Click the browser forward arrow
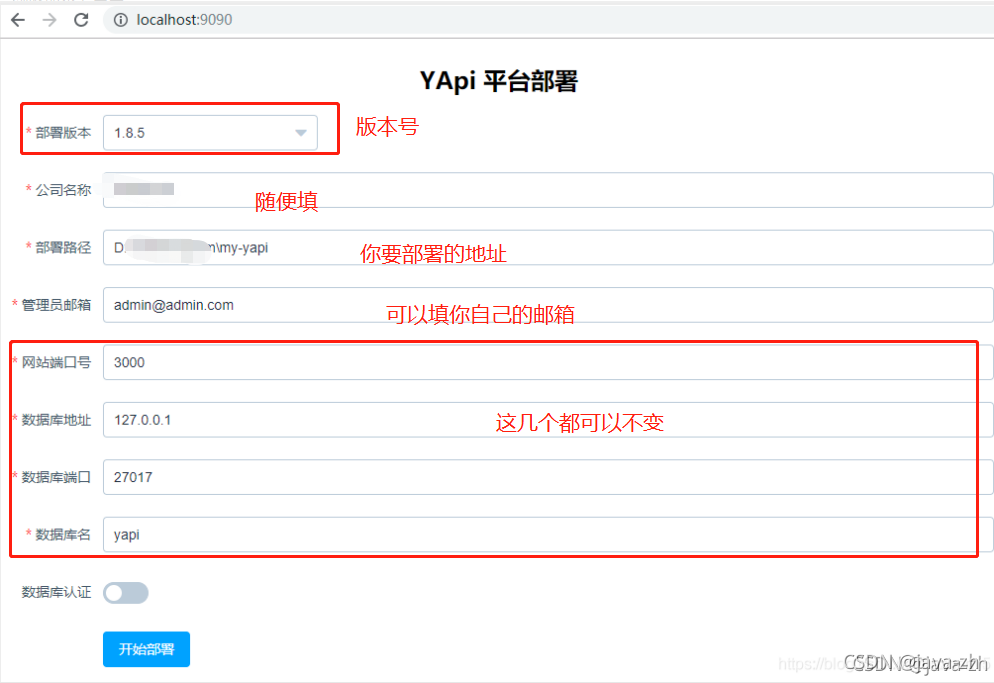Viewport: 994px width, 683px height. (47, 19)
